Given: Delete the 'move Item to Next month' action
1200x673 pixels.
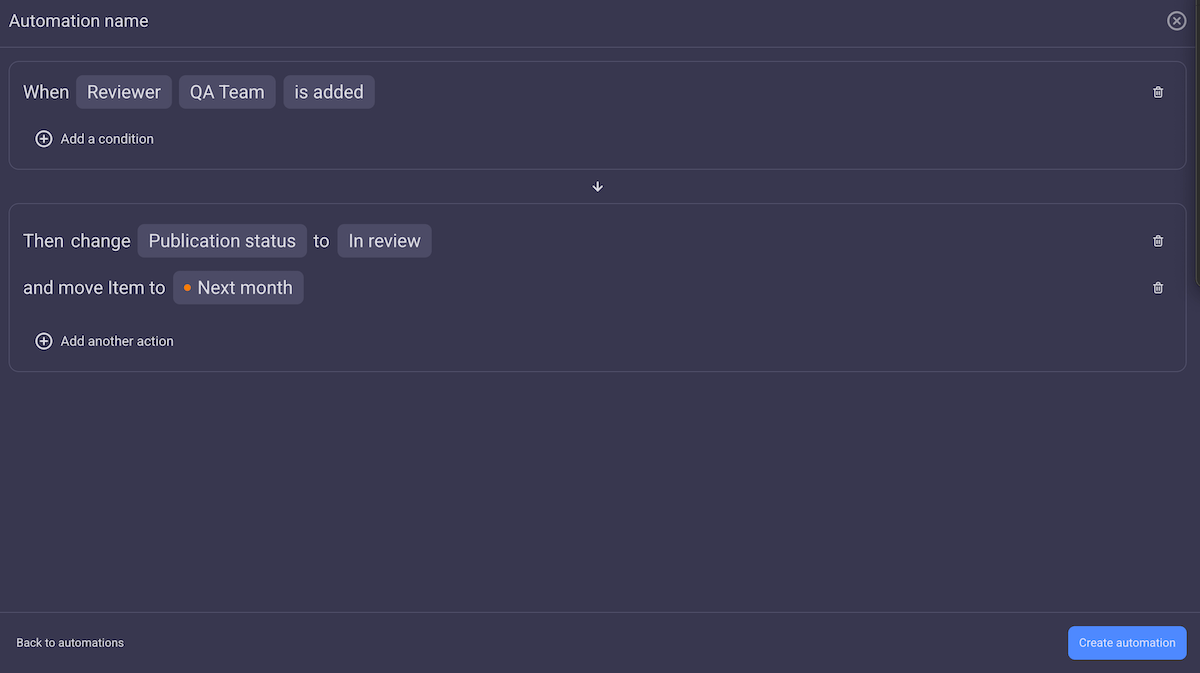Looking at the screenshot, I should pyautogui.click(x=1157, y=287).
